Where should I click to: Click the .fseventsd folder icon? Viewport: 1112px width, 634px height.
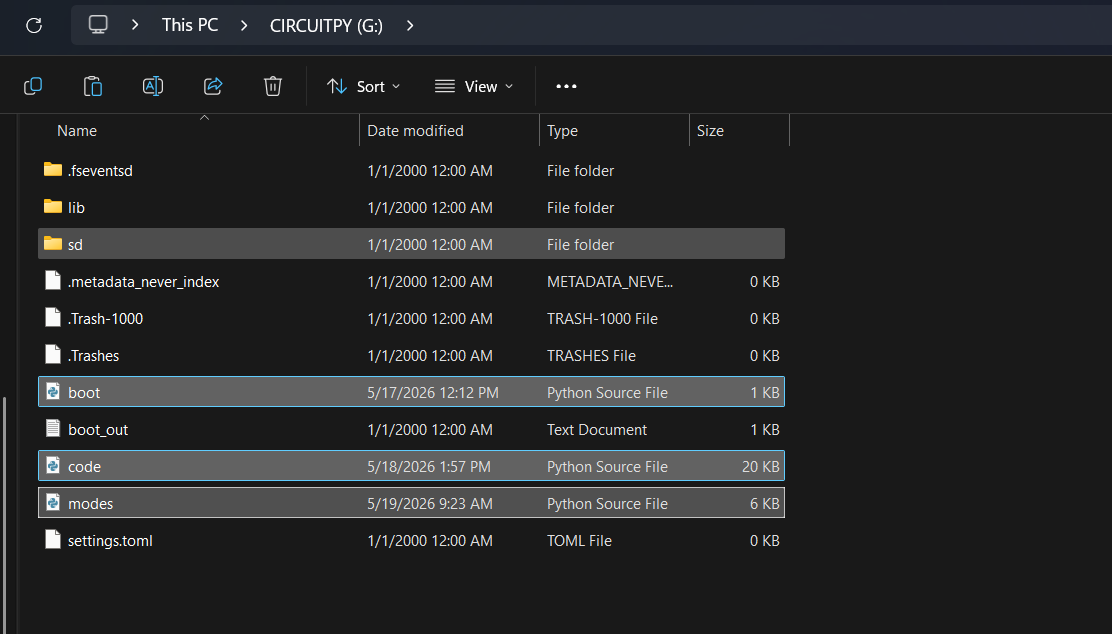click(52, 169)
